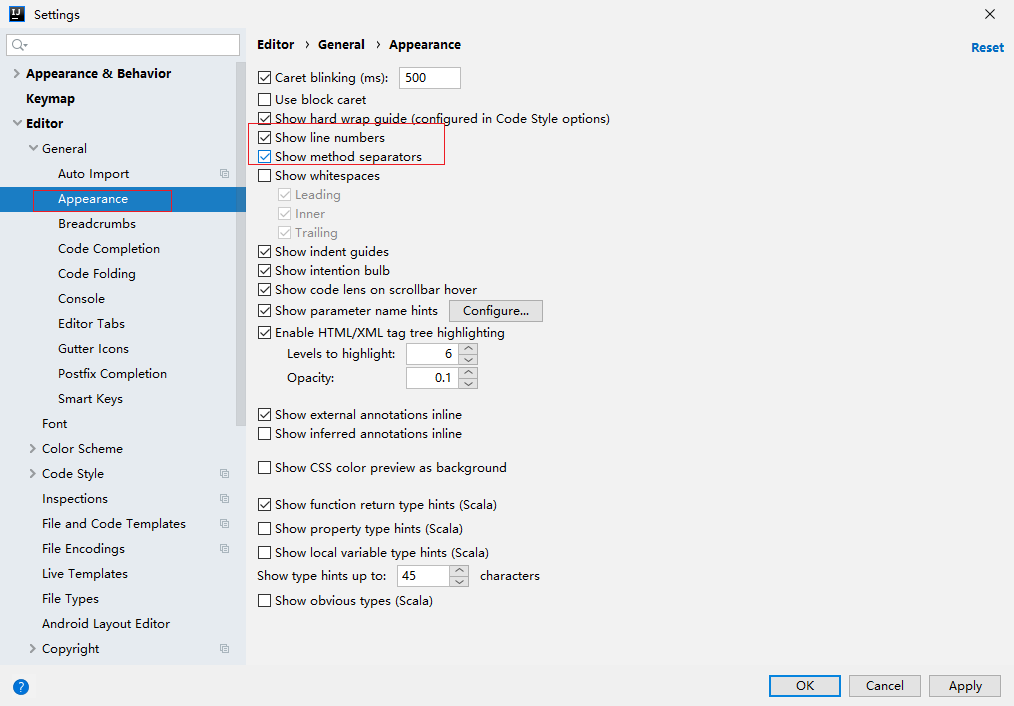Viewport: 1014px width, 706px height.
Task: Decrease Opacity value
Action: 468,383
